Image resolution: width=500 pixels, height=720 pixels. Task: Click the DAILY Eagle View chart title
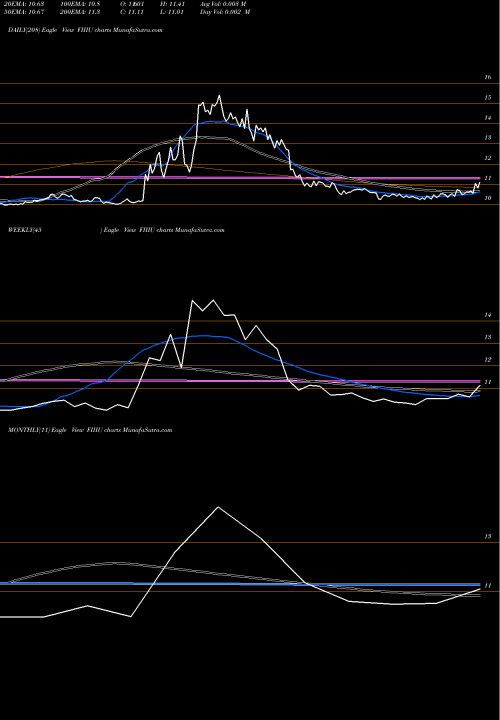pos(85,30)
